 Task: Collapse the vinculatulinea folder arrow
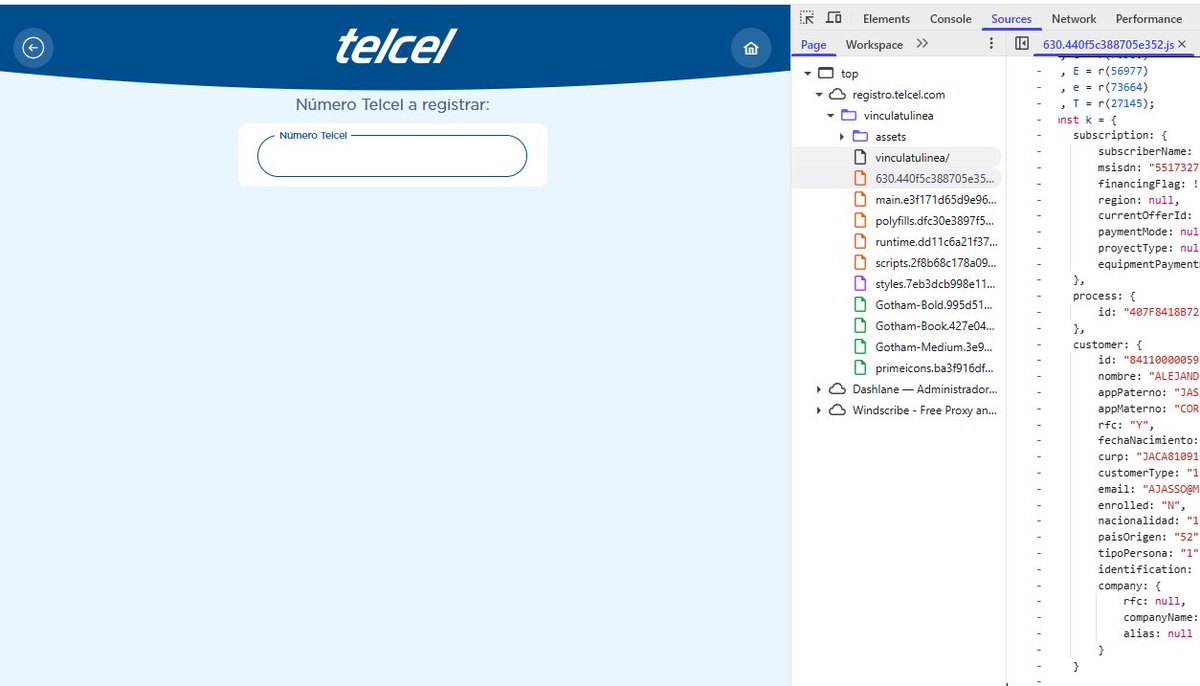coord(830,115)
